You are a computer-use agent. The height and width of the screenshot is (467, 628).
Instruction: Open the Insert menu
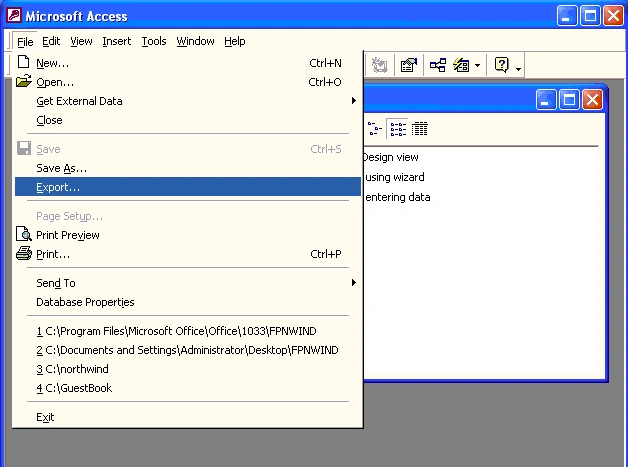117,41
